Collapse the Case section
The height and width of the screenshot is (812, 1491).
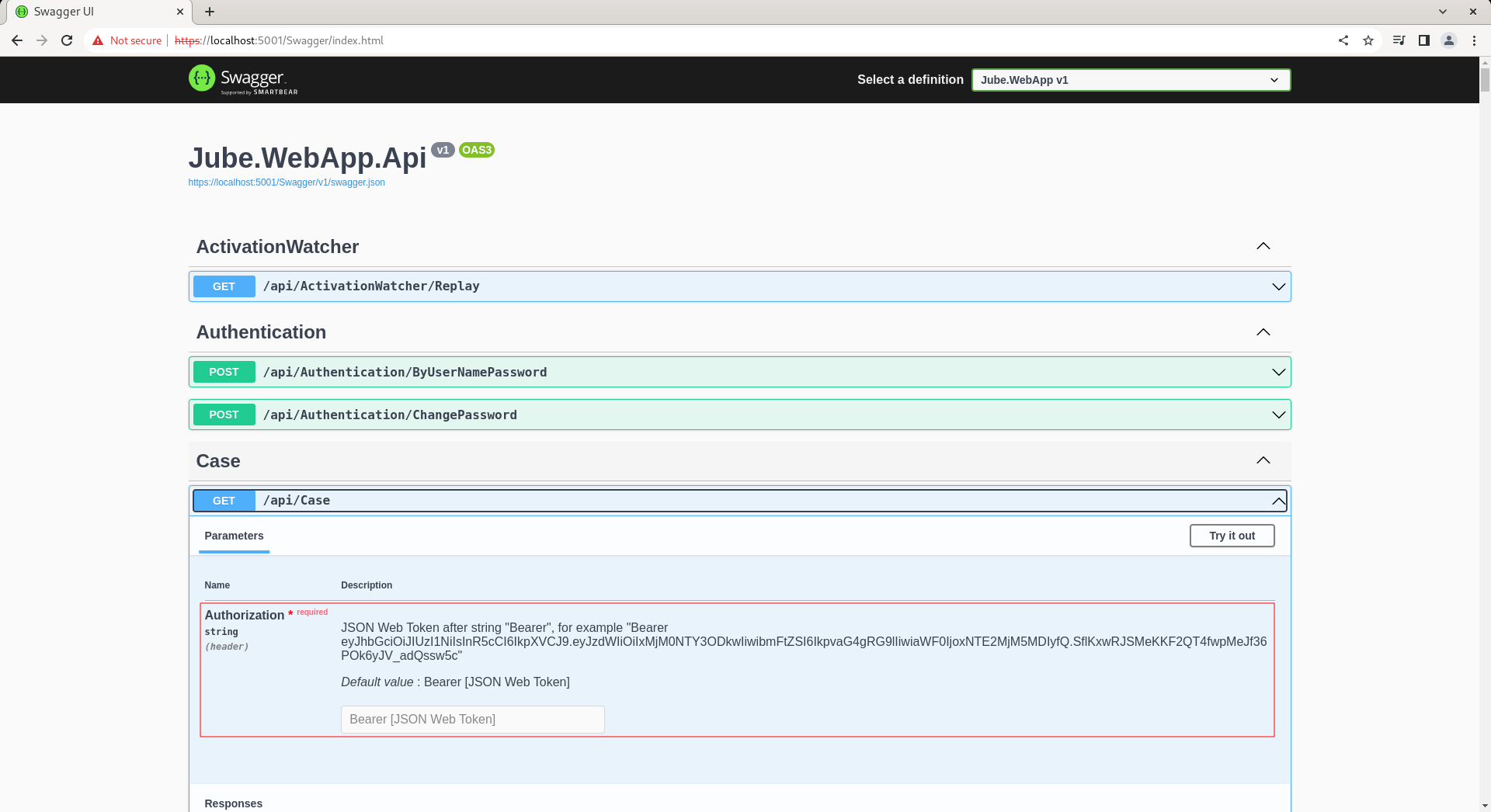[x=1263, y=460]
